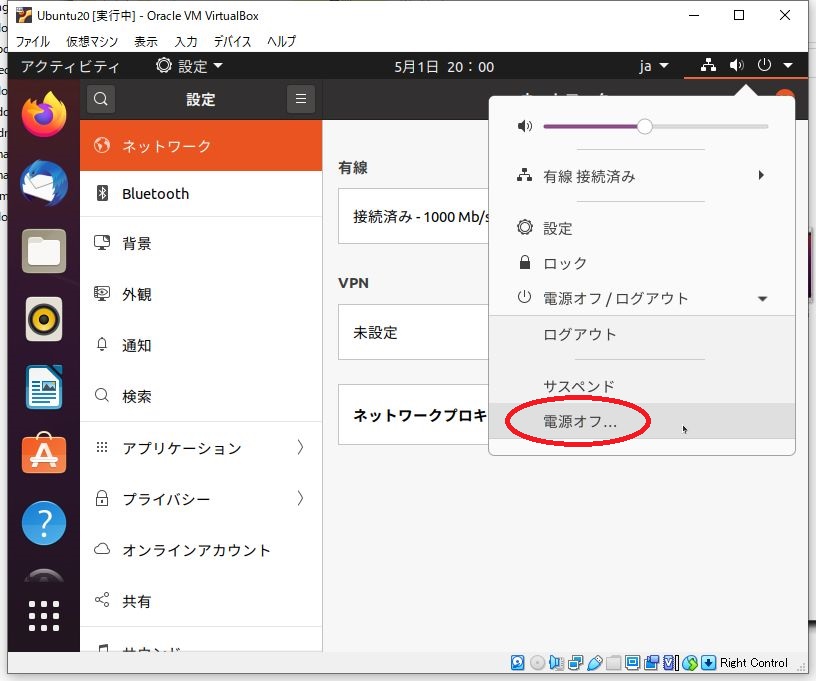The width and height of the screenshot is (816, 681).
Task: Launch Thunderbird mail from the dock
Action: 44,183
